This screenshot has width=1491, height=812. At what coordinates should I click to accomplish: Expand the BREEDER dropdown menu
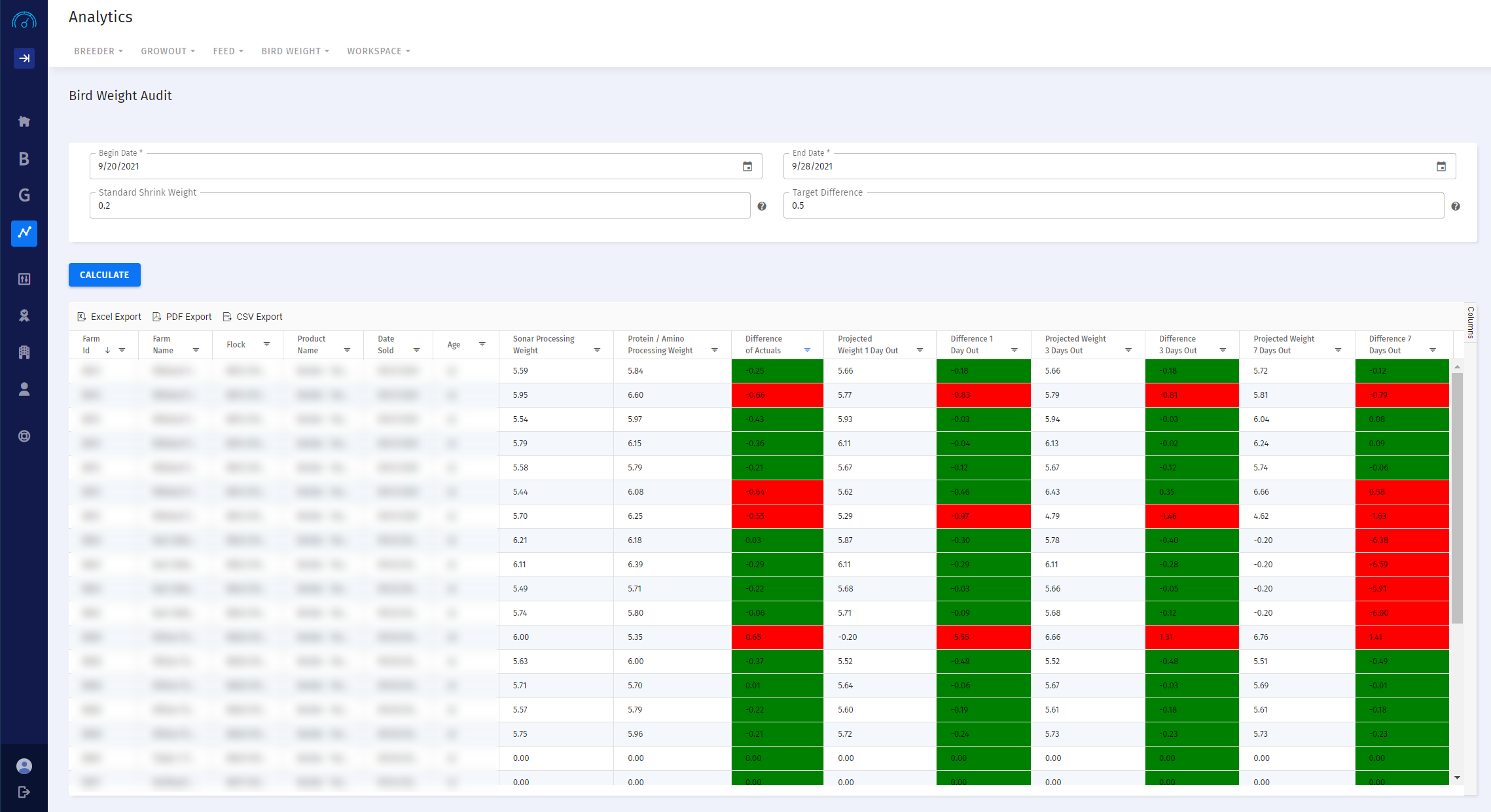point(98,51)
